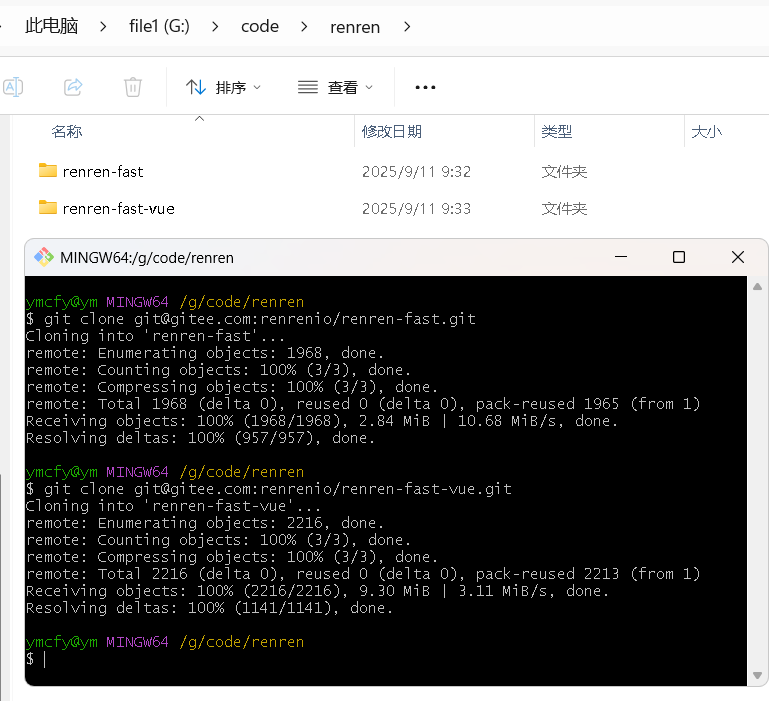Click the Share icon in Explorer toolbar
Image resolution: width=769 pixels, height=701 pixels.
73,87
